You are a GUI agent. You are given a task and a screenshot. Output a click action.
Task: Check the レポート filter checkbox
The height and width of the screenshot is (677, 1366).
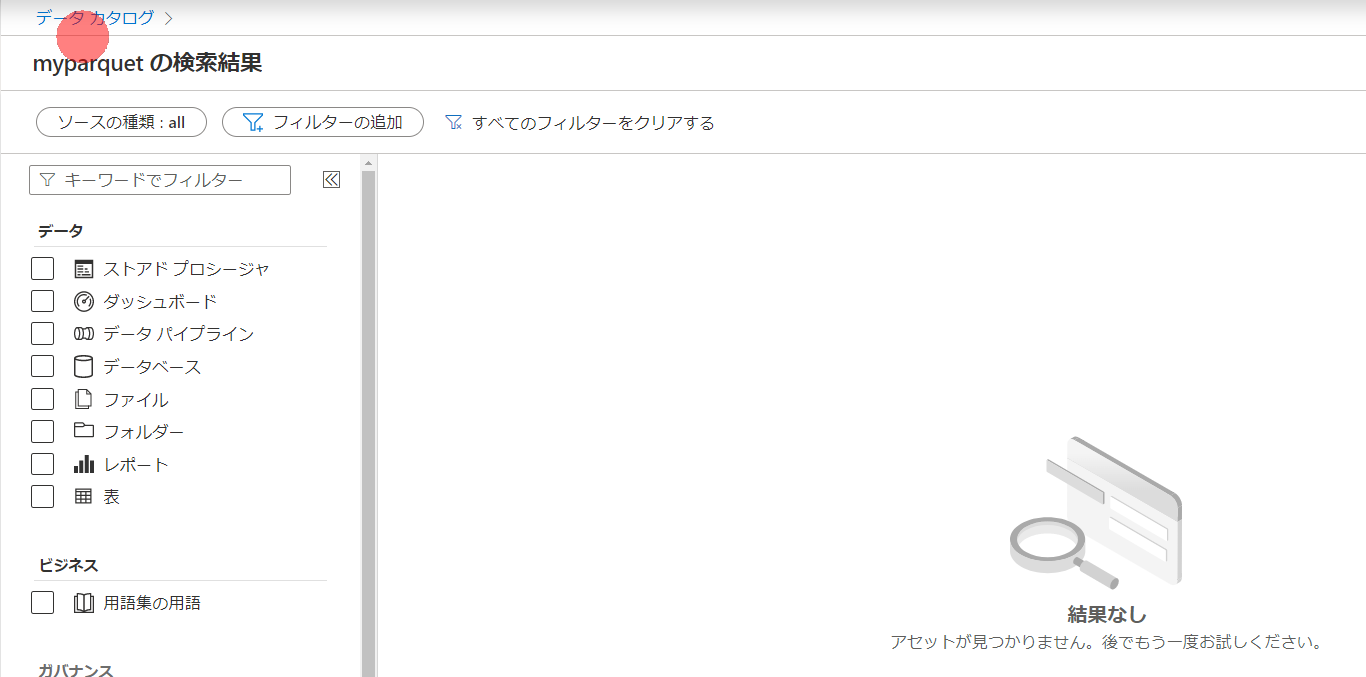coord(42,463)
